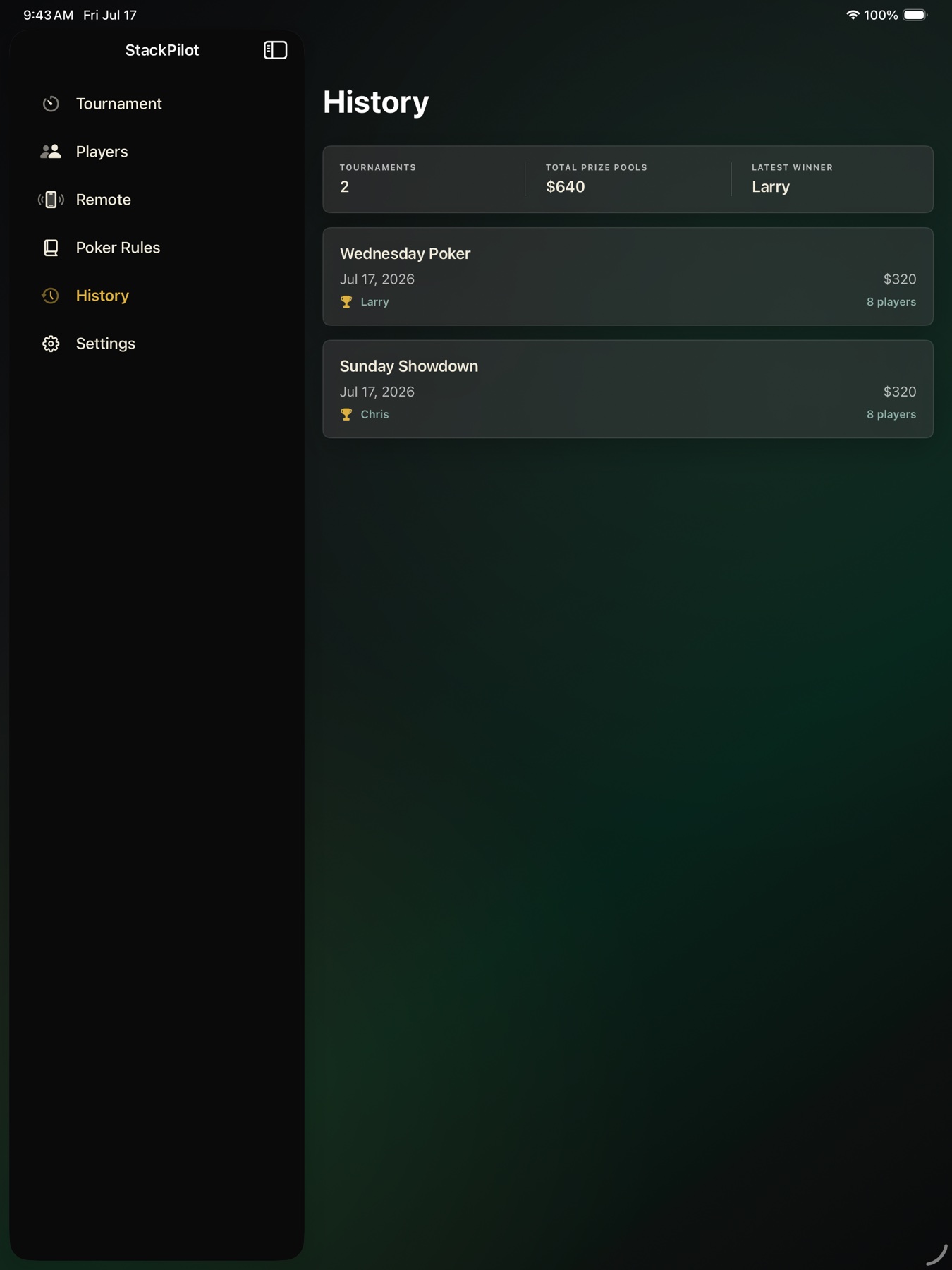952x1270 pixels.
Task: Tap the 9:43 AM status bar time
Action: coord(48,15)
